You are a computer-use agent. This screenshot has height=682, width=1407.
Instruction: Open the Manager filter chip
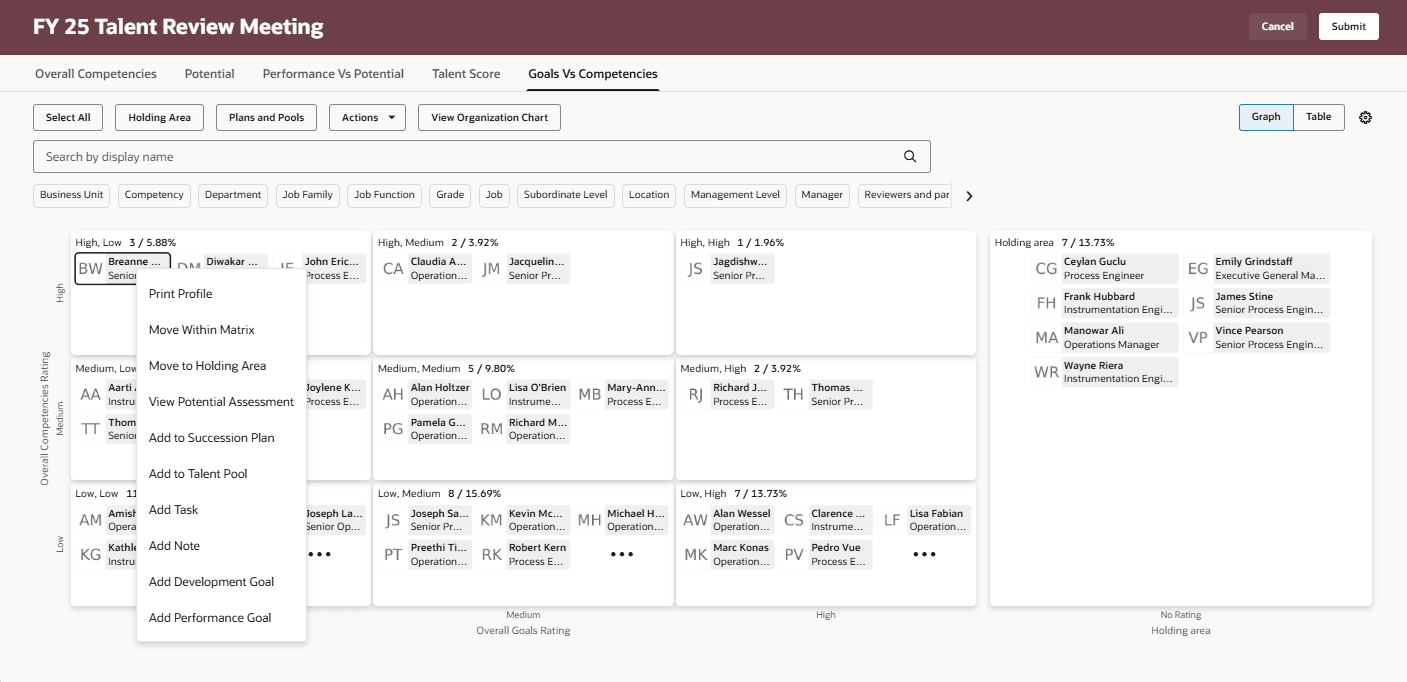[822, 195]
